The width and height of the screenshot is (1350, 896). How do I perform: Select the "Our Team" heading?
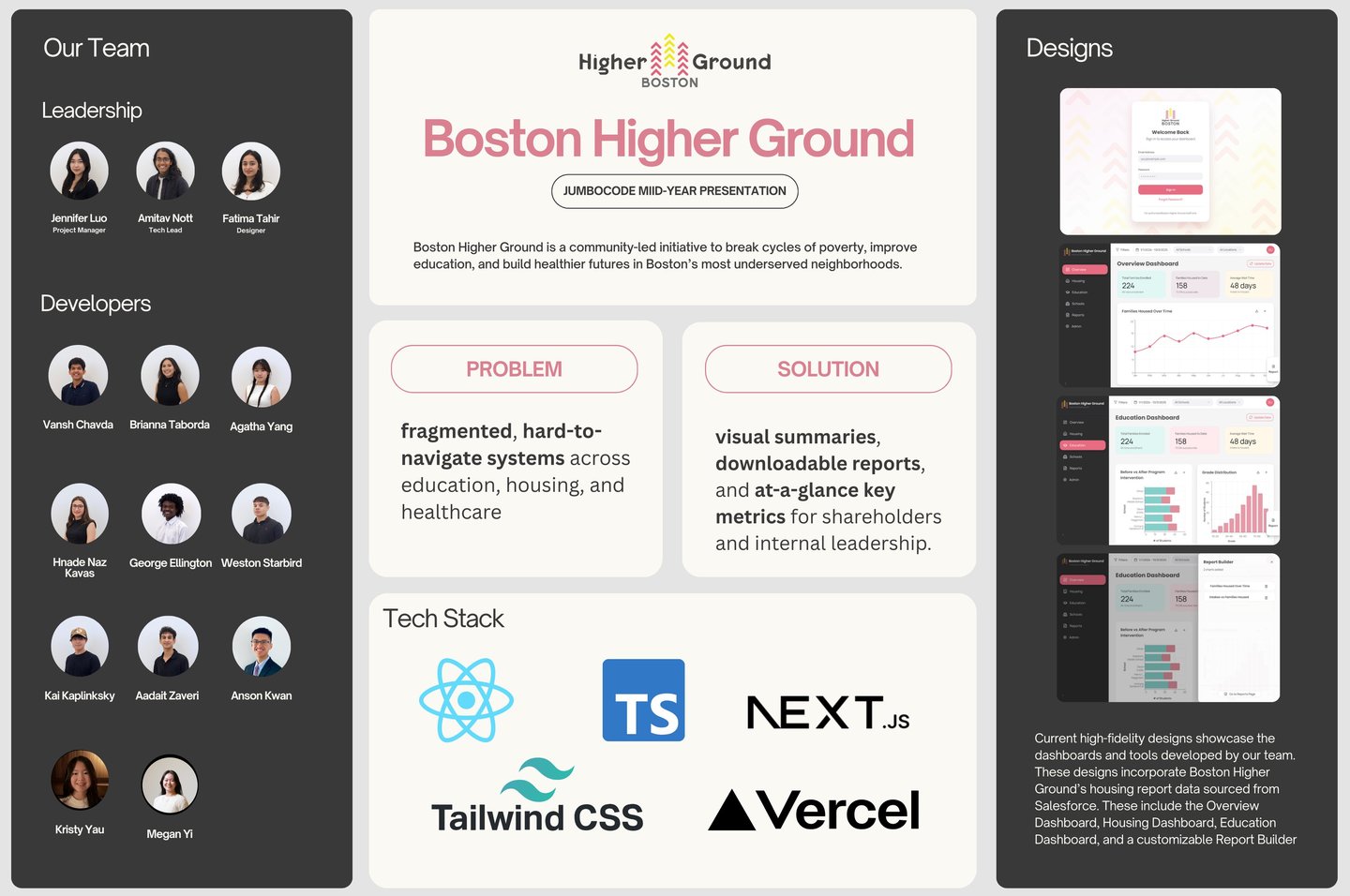click(97, 48)
